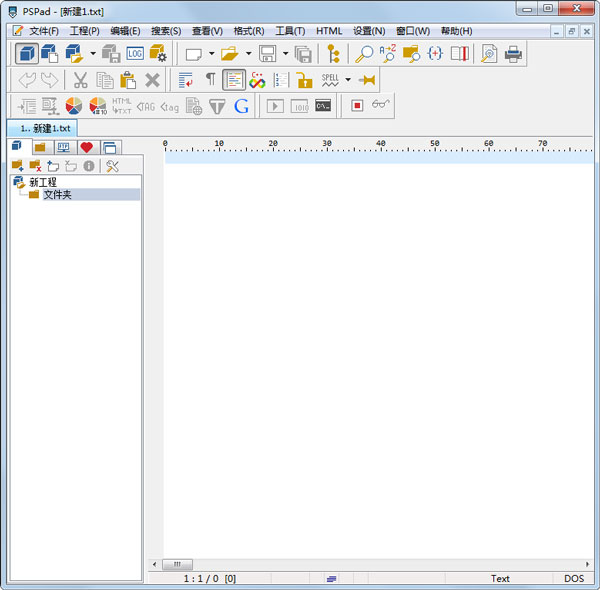Click the project wrench tools icon

click(x=112, y=166)
